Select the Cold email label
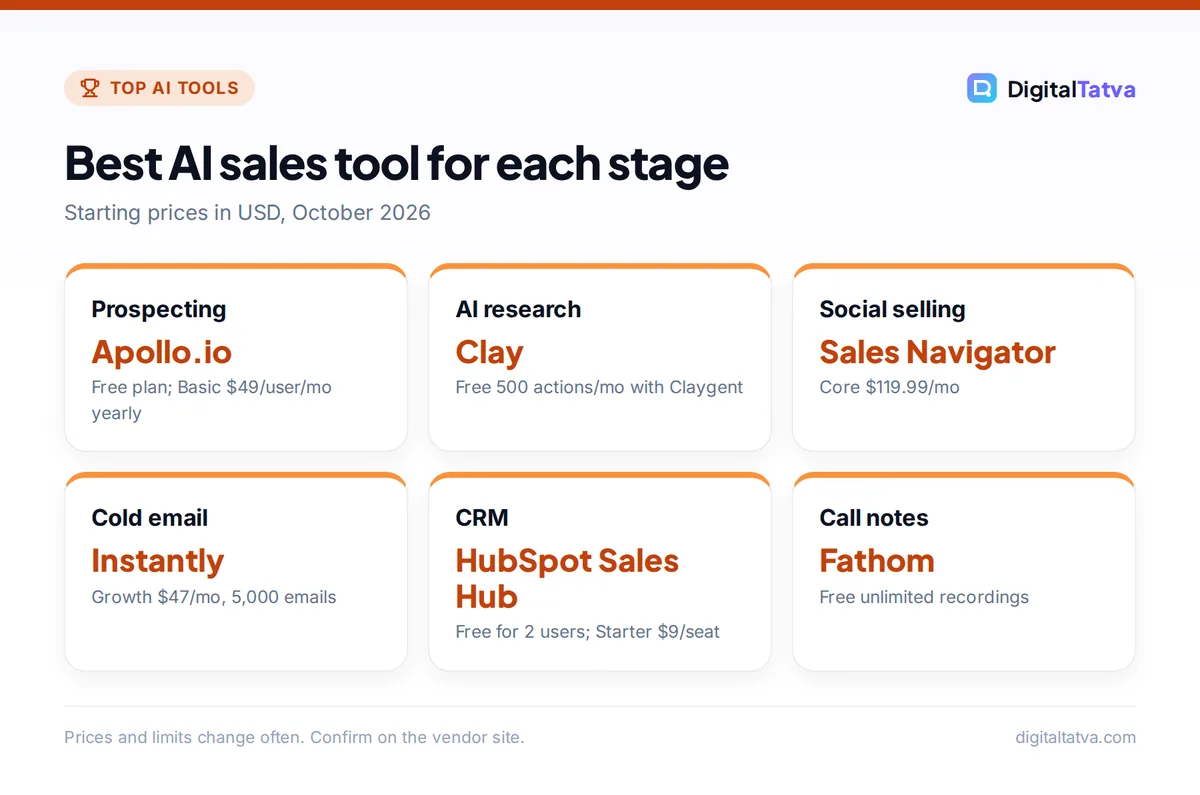Viewport: 1200px width, 795px height. (150, 518)
